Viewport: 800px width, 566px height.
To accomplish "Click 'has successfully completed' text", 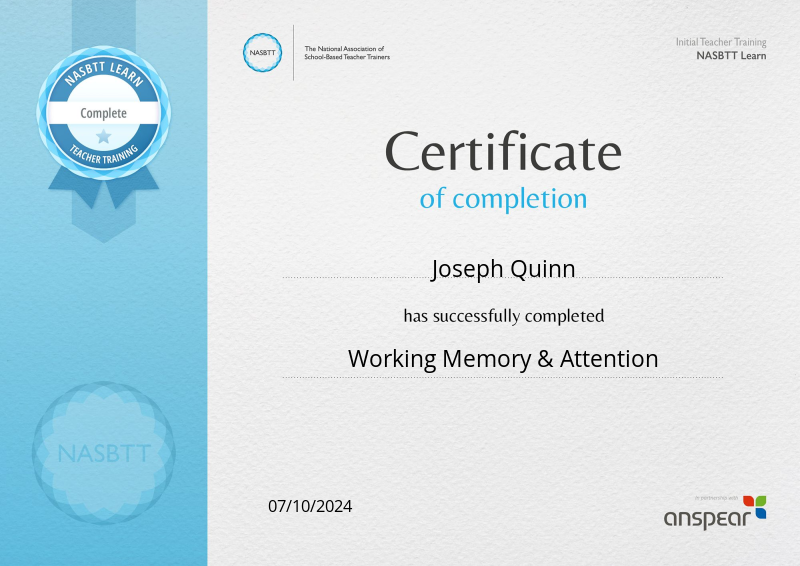I will (503, 316).
